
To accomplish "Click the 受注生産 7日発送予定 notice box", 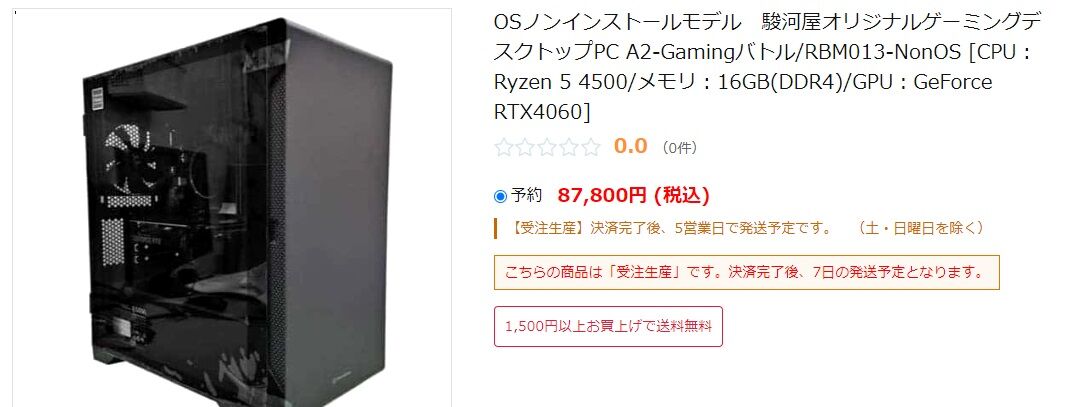I will coord(747,272).
